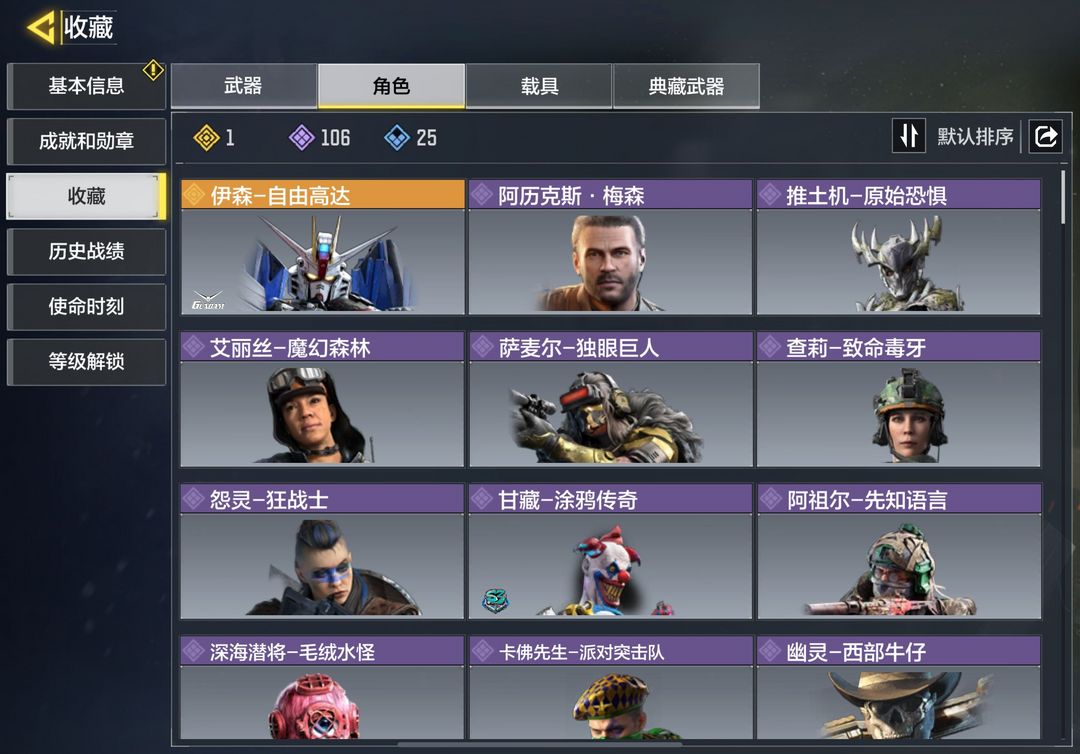Click the blue rare rarity icon
1080x754 pixels.
tap(397, 138)
